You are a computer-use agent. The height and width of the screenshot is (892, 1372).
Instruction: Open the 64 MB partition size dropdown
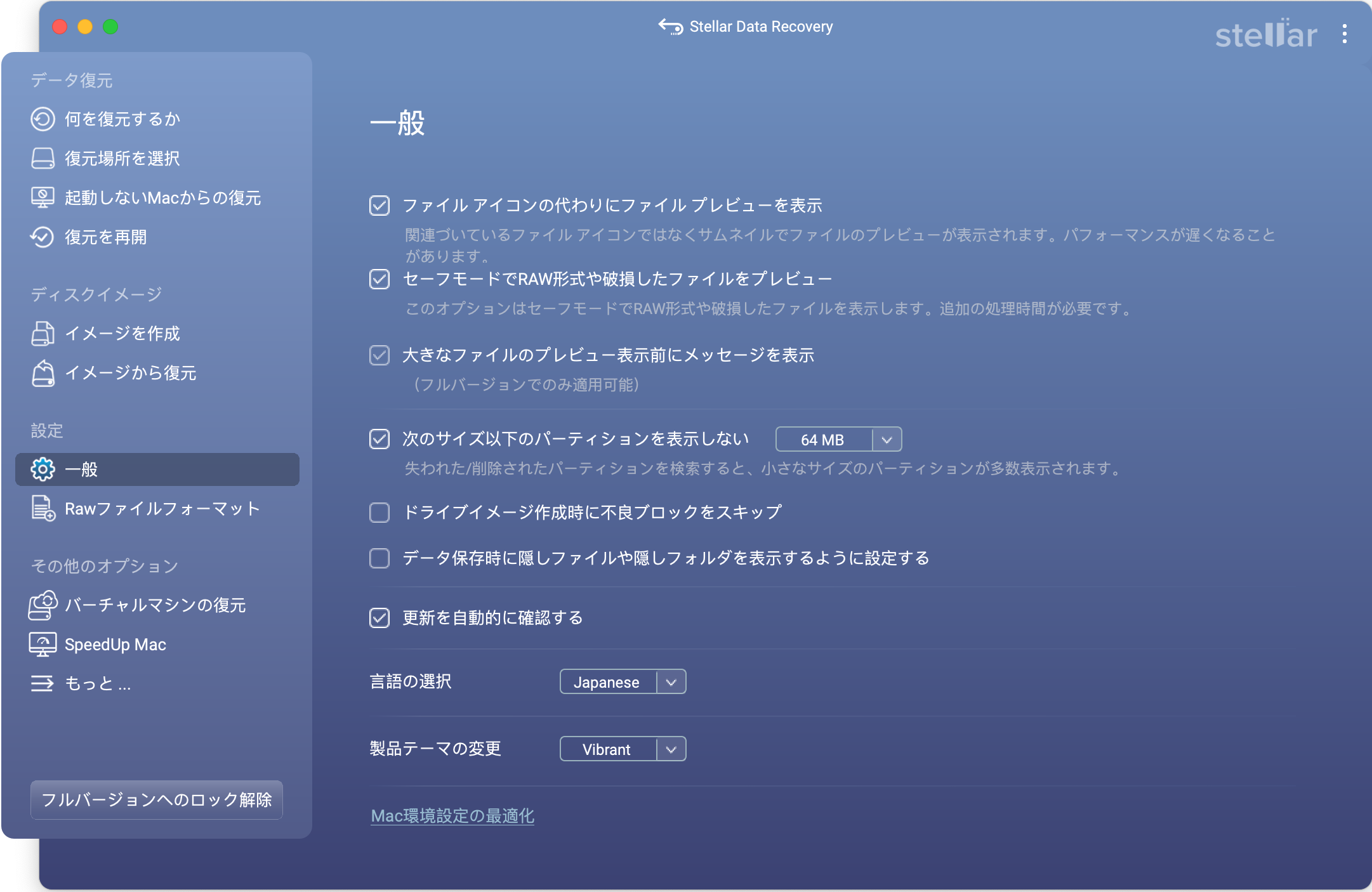coord(838,440)
